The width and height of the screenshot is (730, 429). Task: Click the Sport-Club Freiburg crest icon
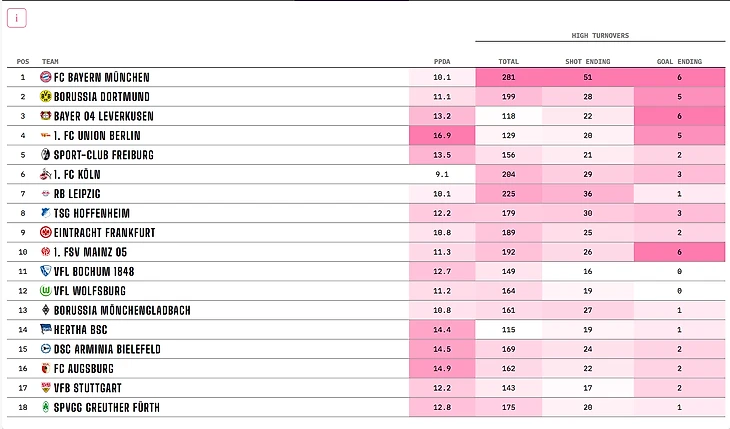[45, 155]
